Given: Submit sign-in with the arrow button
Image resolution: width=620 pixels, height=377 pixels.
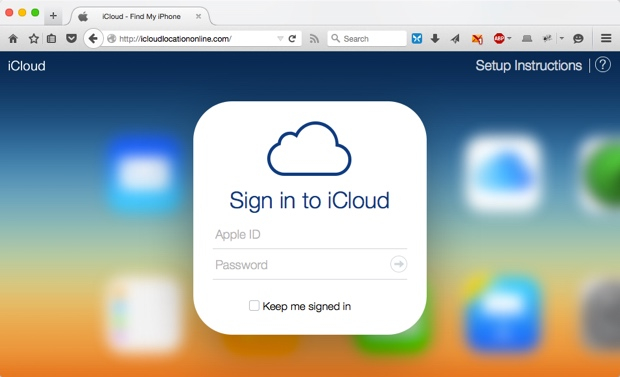Looking at the screenshot, I should pyautogui.click(x=398, y=264).
